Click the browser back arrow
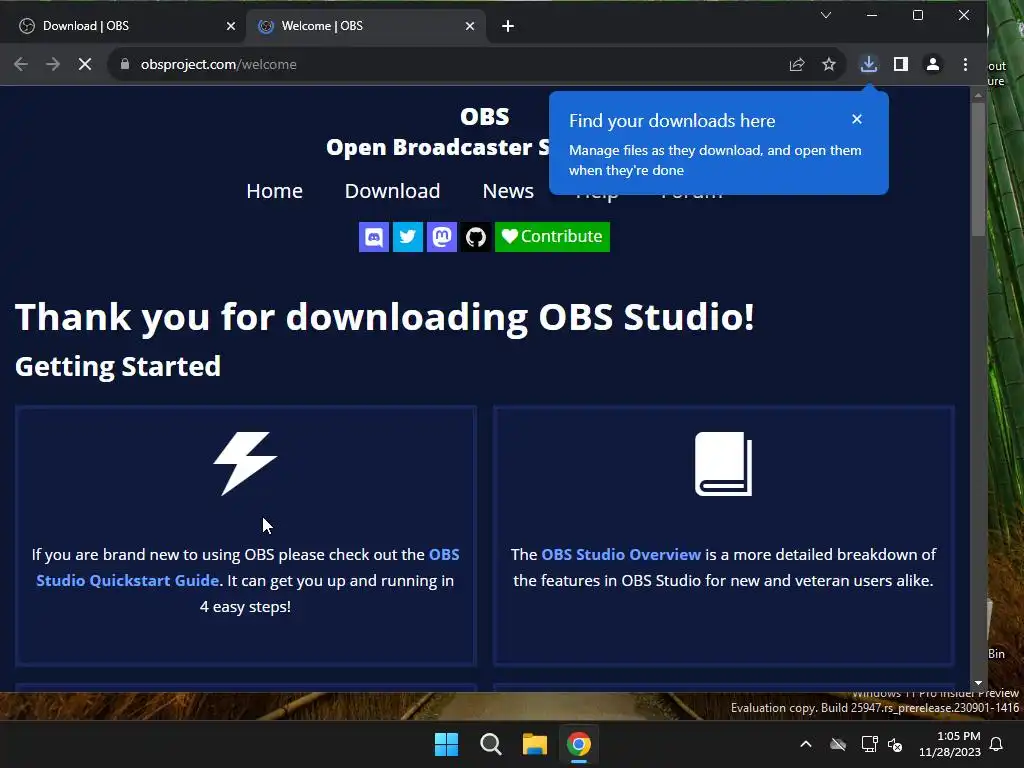This screenshot has height=768, width=1024. [x=21, y=64]
